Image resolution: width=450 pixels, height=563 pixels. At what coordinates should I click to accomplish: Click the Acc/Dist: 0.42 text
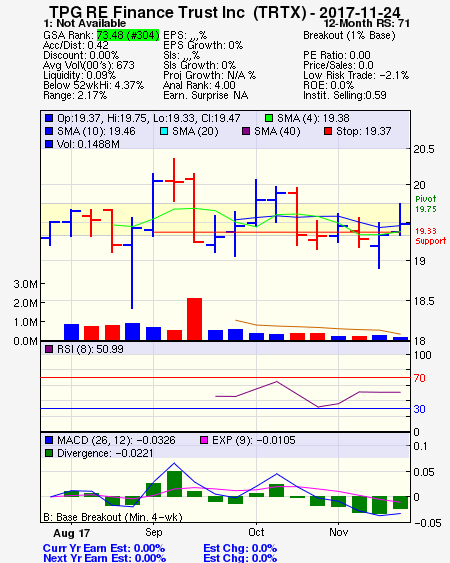click(x=76, y=45)
